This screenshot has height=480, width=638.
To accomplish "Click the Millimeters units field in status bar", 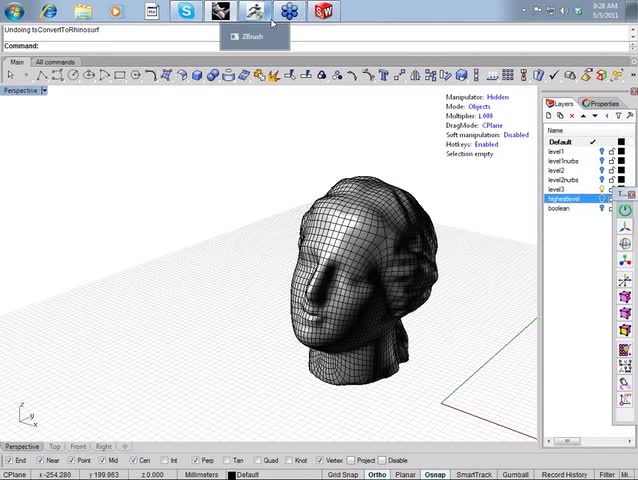I will 202,474.
